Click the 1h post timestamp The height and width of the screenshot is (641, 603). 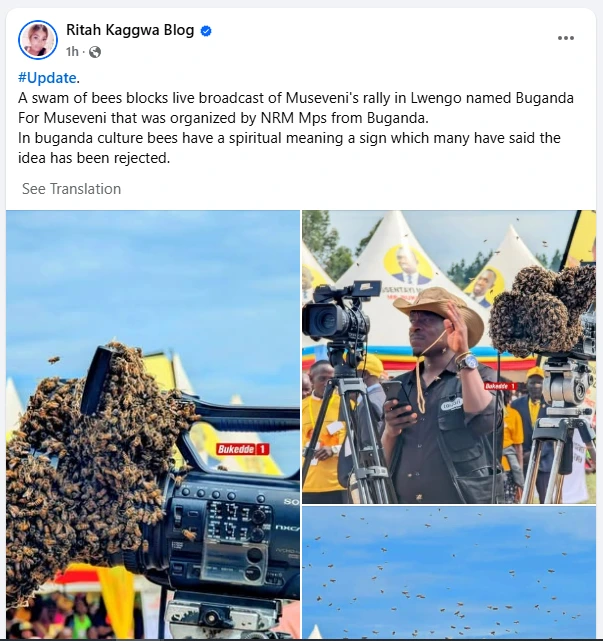pos(72,52)
